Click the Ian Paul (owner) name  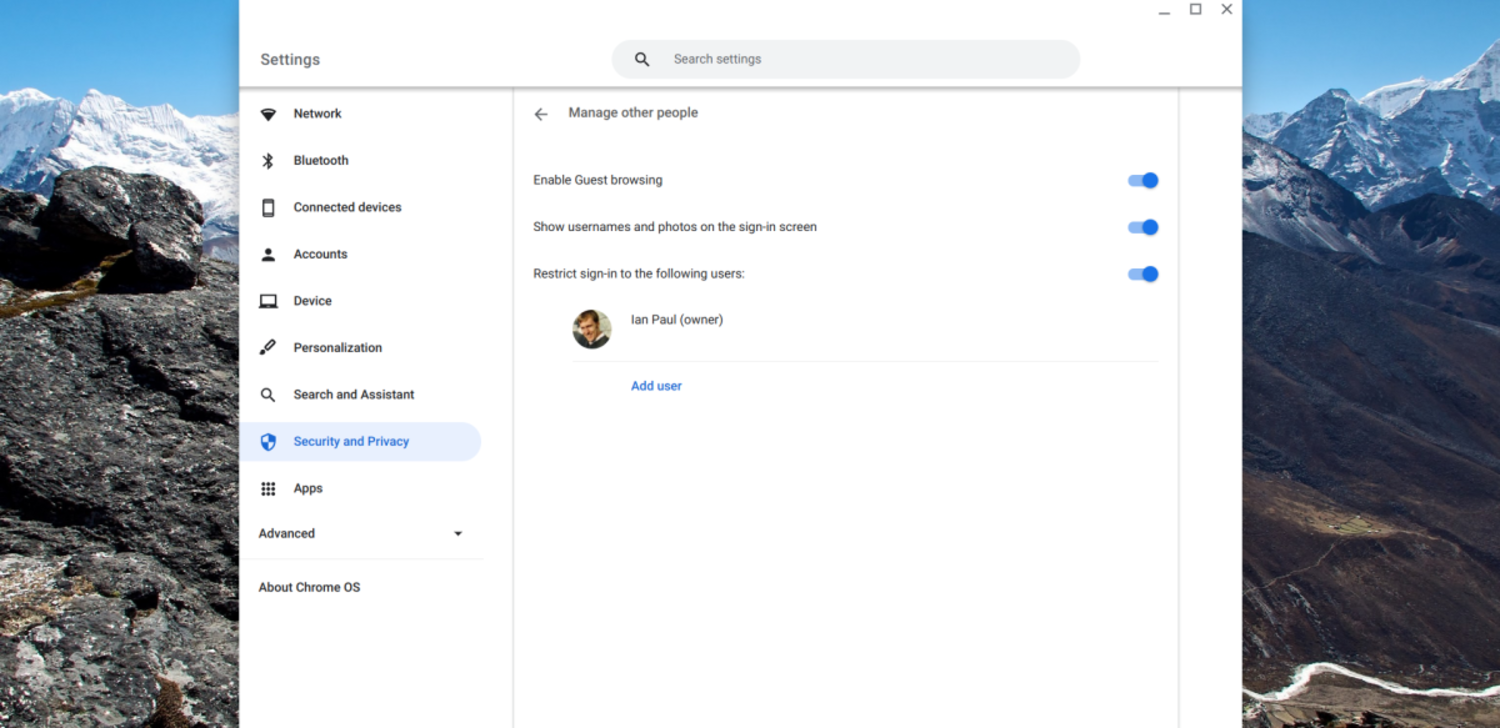(x=677, y=320)
